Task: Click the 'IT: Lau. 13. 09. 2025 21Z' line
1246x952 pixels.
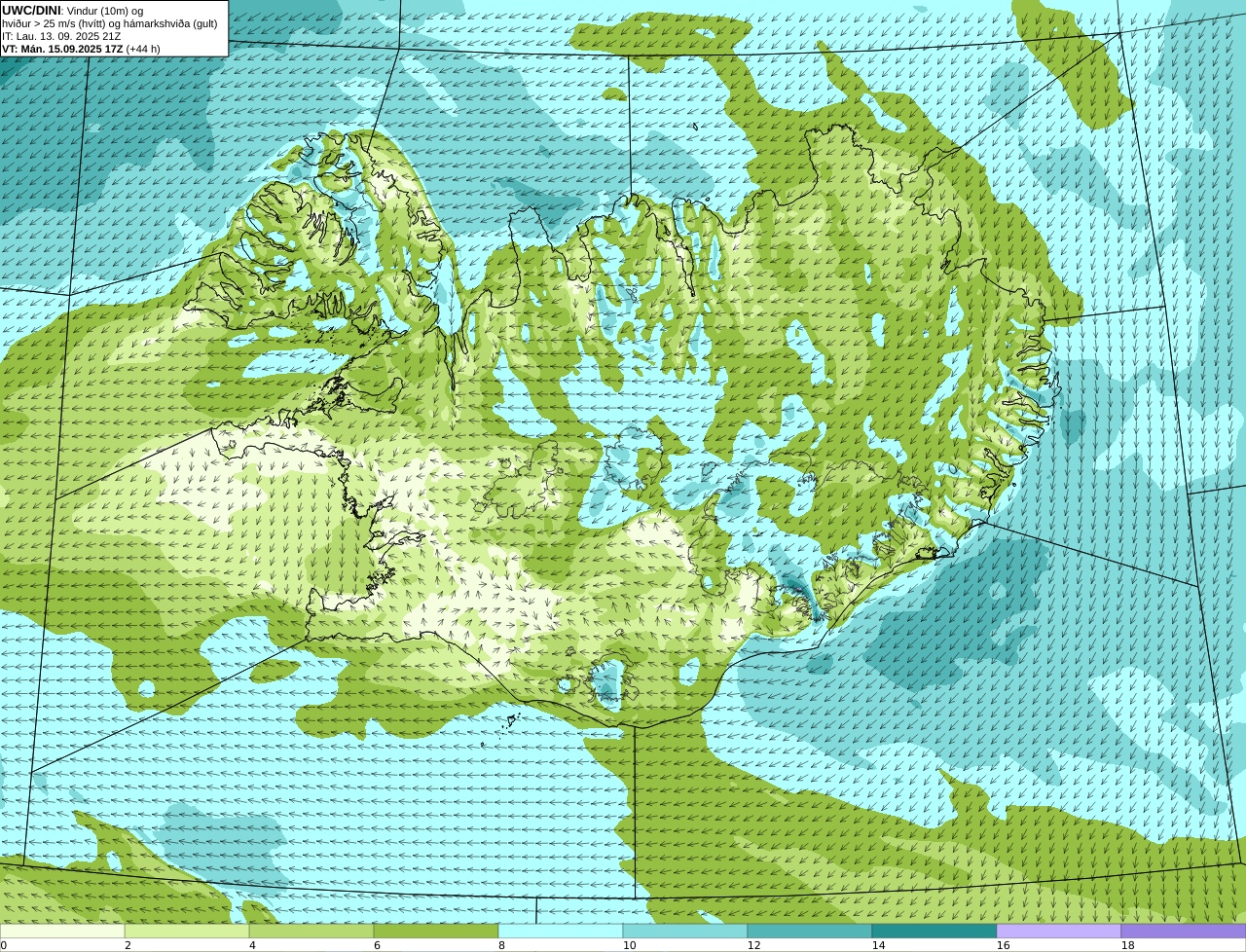Action: [61, 36]
